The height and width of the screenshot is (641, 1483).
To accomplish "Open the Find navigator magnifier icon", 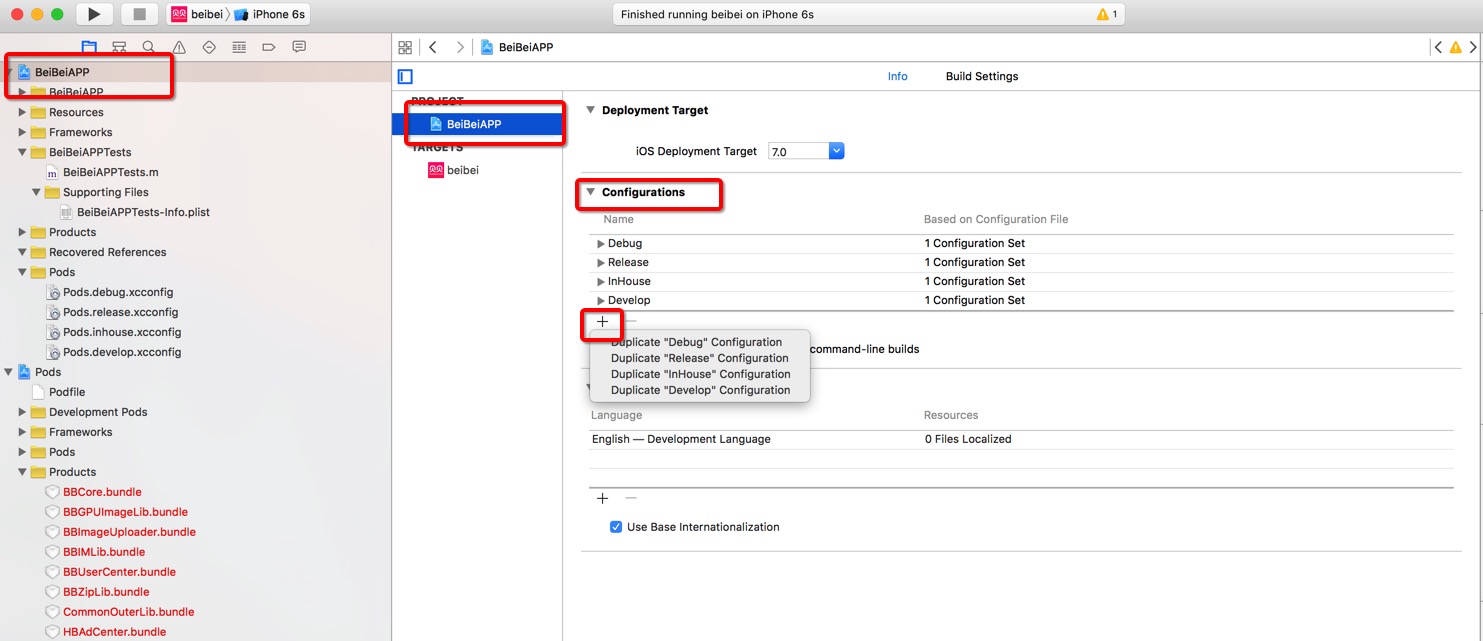I will click(149, 47).
